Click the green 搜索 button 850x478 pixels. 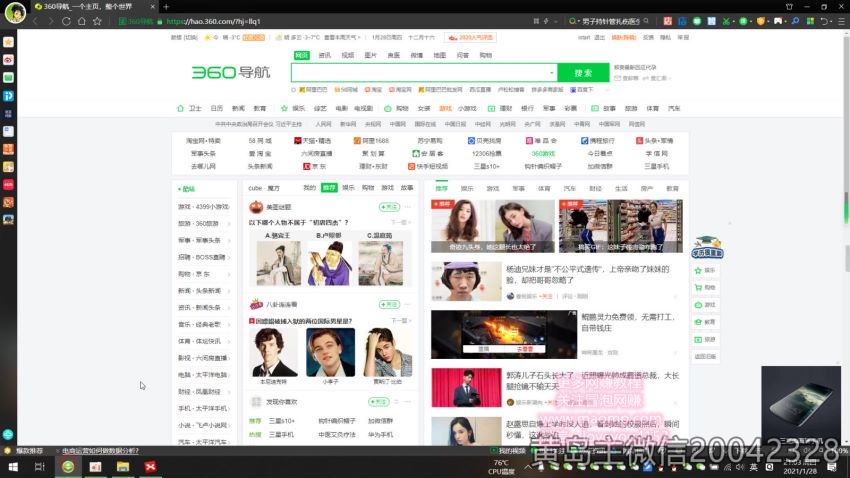[583, 73]
